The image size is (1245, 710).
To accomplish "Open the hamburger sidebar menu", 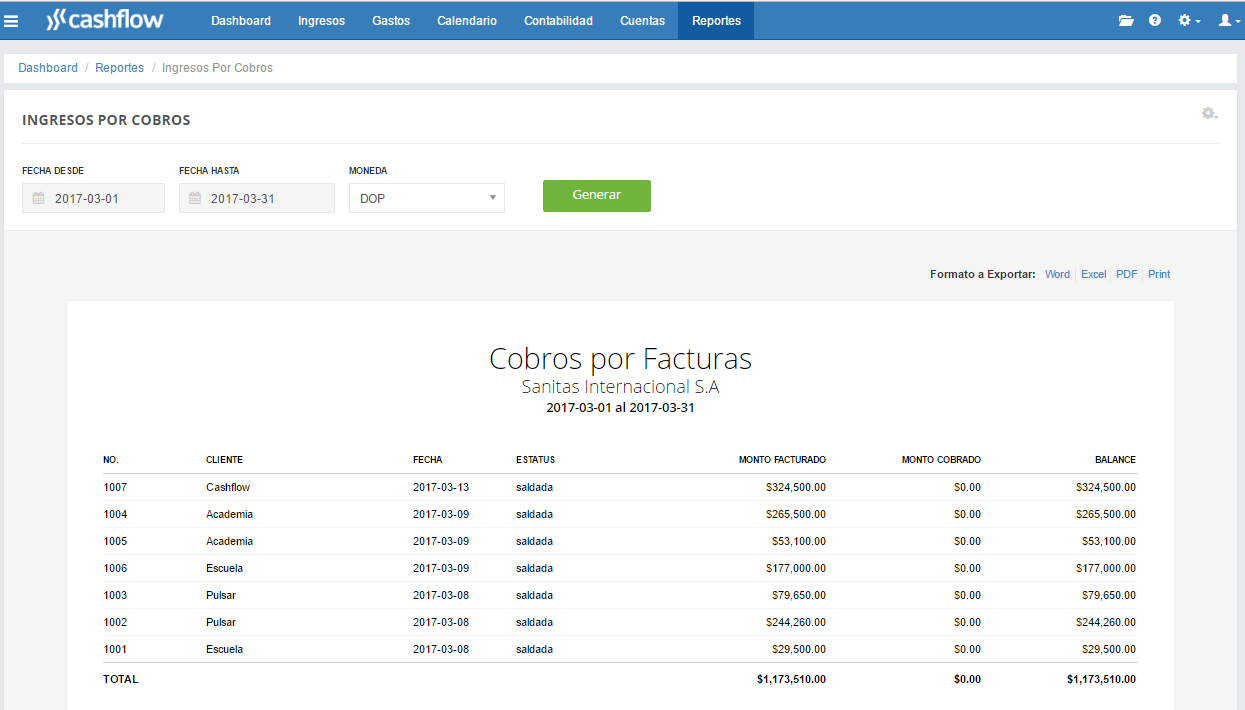I will 12,20.
